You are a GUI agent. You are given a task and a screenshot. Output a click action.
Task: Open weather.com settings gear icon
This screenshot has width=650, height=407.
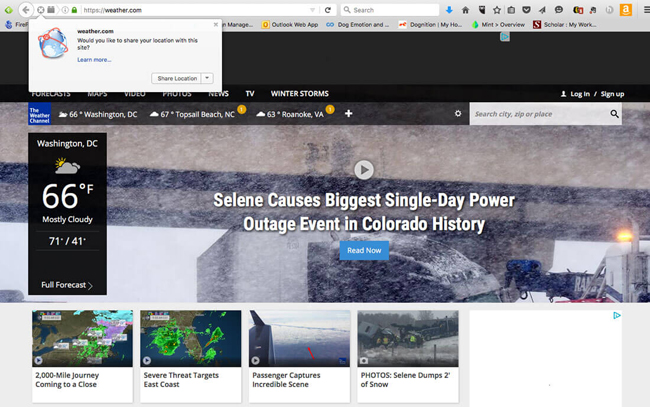point(458,114)
